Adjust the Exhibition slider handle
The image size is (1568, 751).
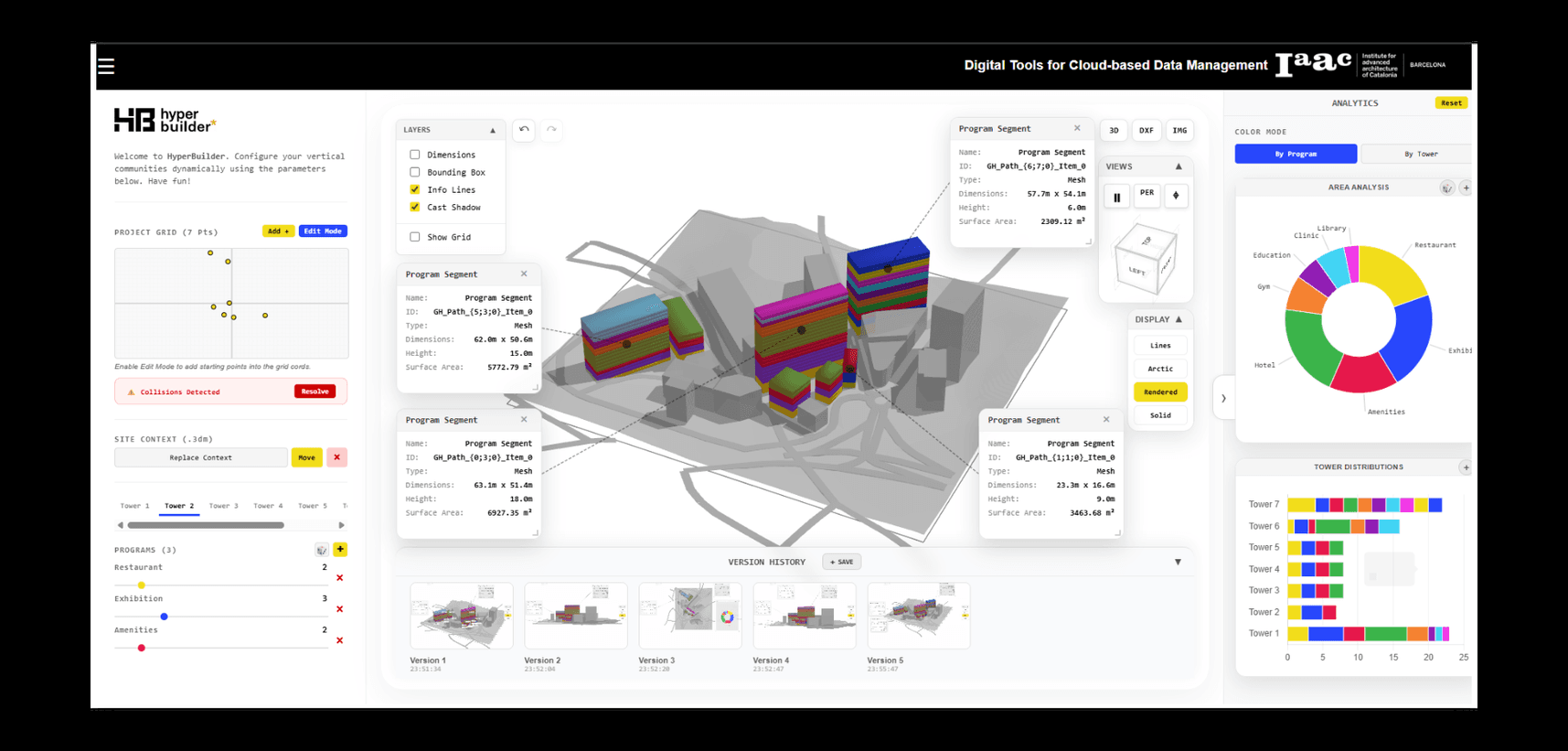164,617
